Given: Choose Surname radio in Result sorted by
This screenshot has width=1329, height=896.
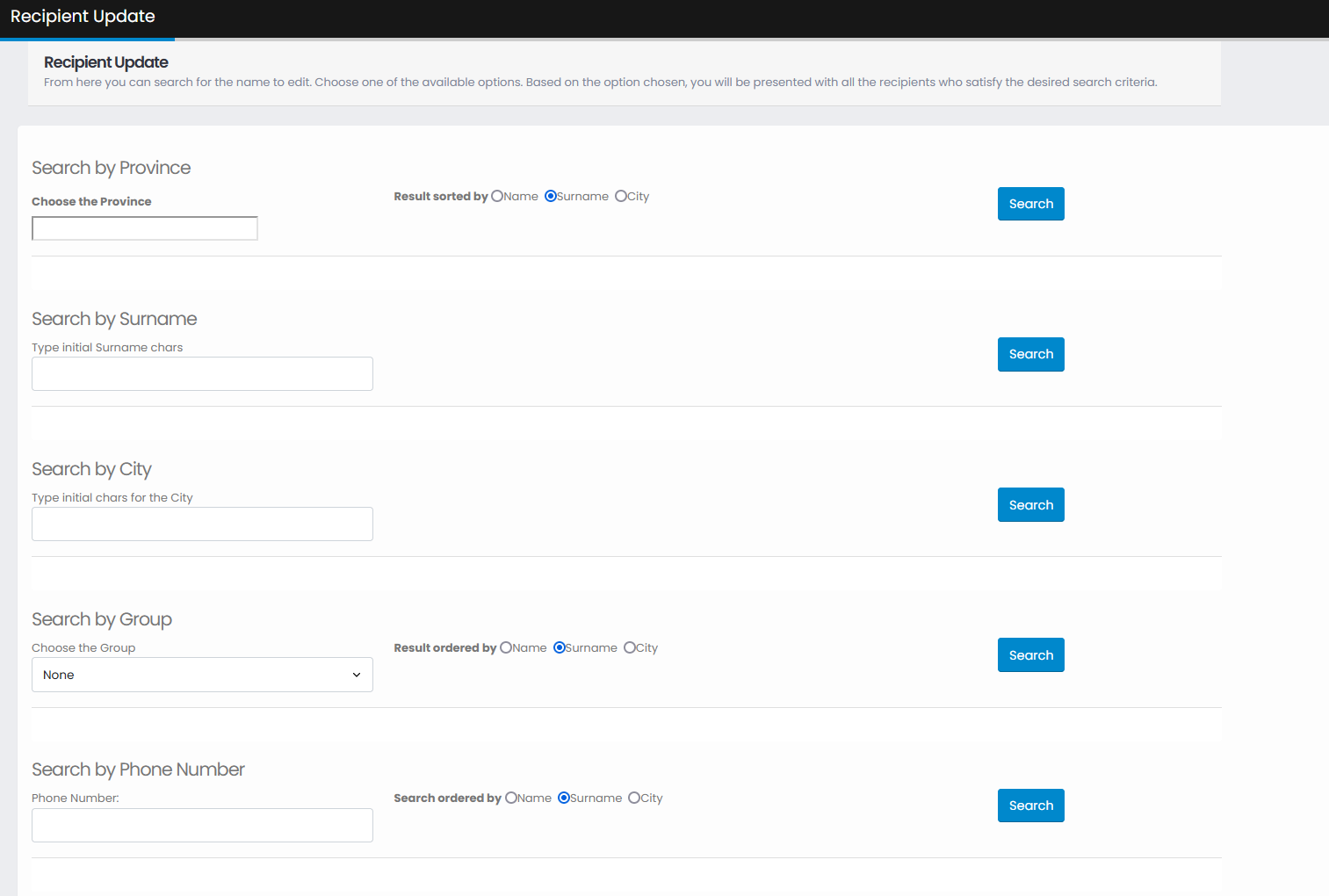Looking at the screenshot, I should [551, 197].
